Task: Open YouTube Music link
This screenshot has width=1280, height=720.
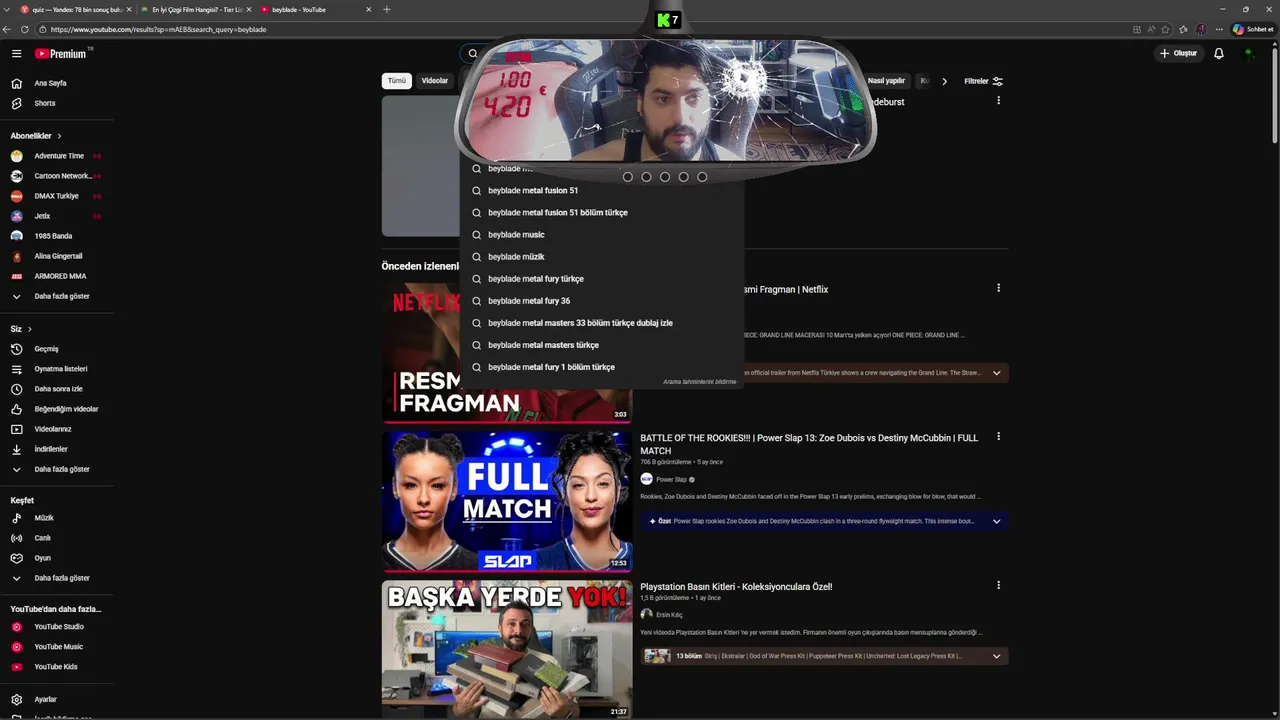Action: 57,647
